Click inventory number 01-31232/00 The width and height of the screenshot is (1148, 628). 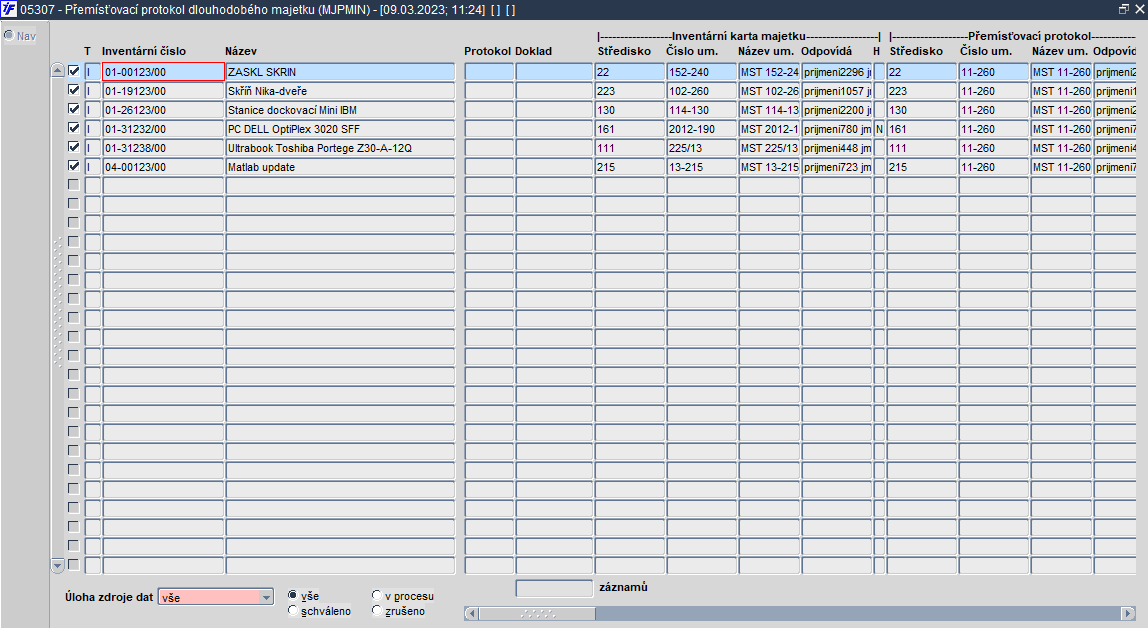(x=163, y=129)
